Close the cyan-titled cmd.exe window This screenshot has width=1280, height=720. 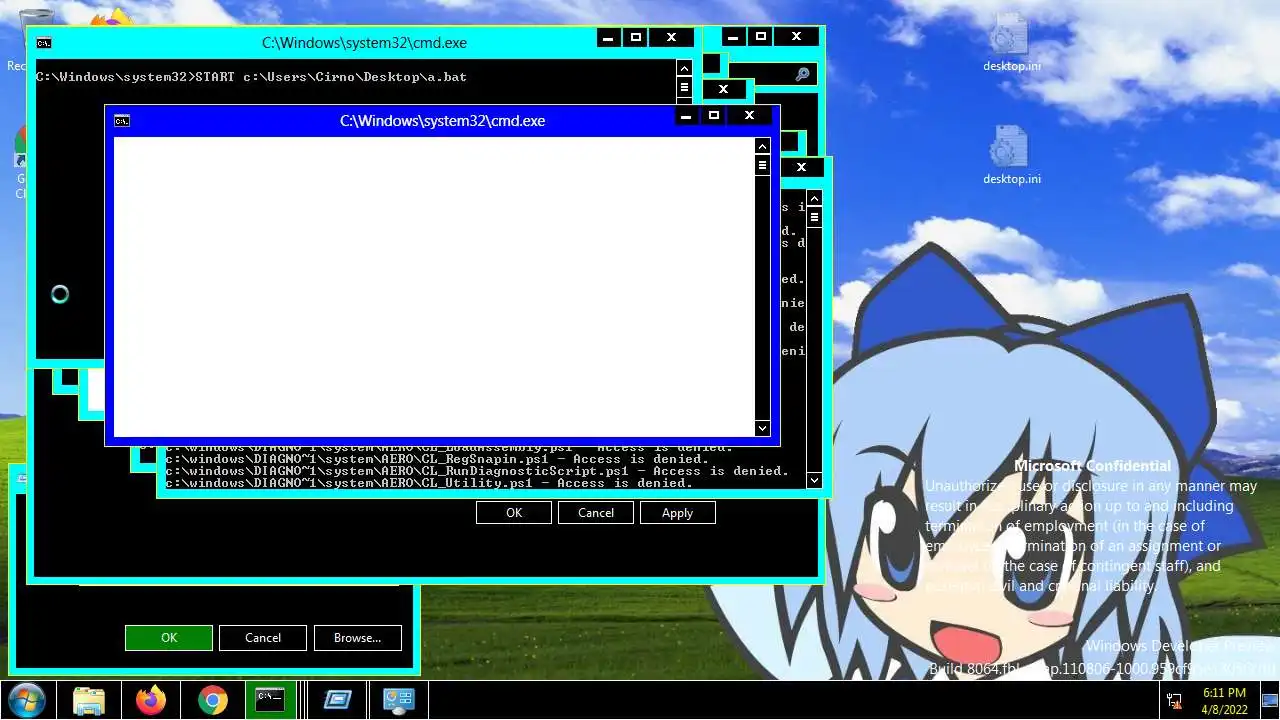pos(671,38)
